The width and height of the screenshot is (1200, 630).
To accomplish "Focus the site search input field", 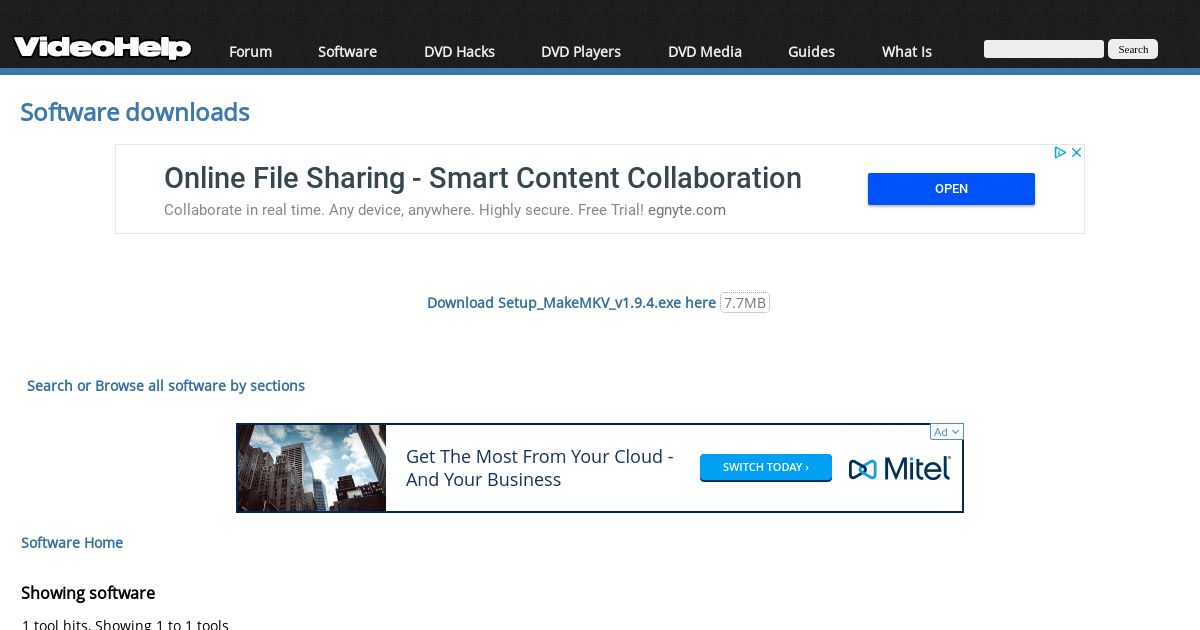I will pyautogui.click(x=1044, y=49).
